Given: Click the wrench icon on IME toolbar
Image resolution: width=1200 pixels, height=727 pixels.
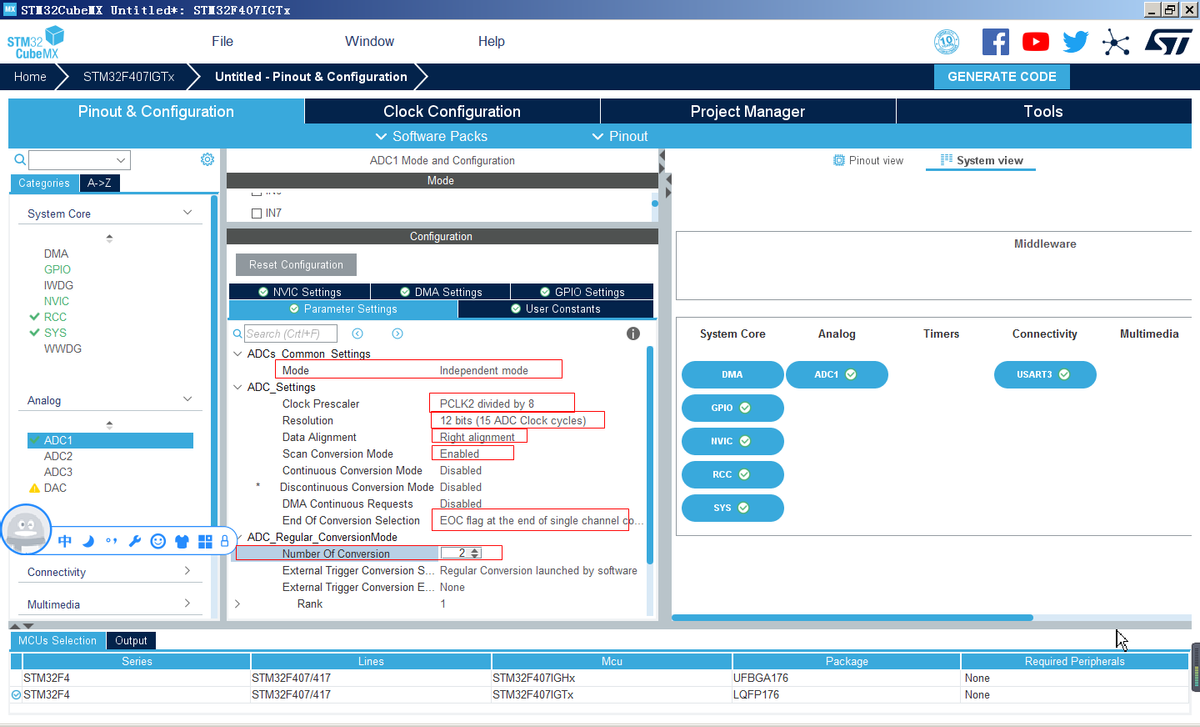Looking at the screenshot, I should point(134,541).
